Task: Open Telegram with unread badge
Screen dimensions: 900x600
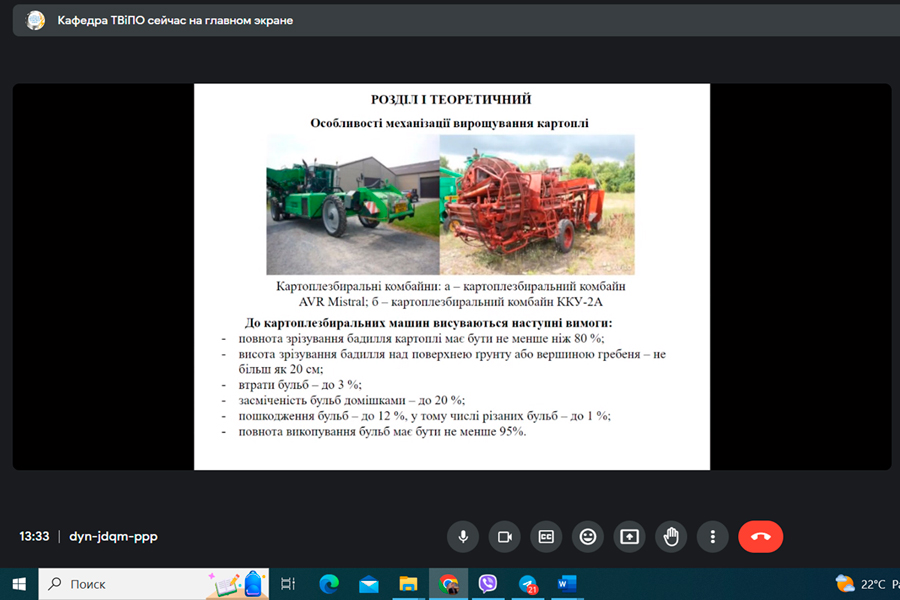Action: [528, 584]
